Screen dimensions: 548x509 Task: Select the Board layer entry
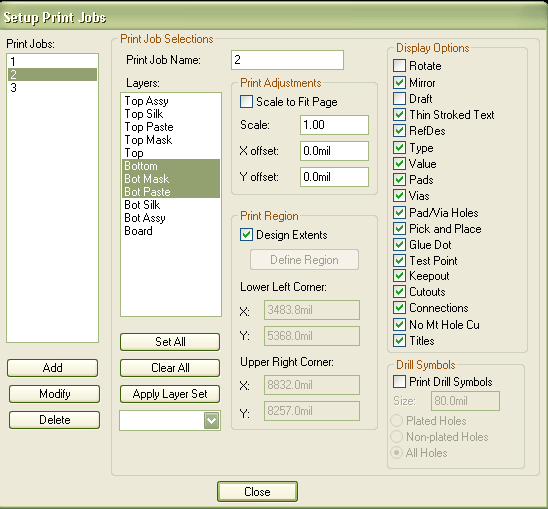click(171, 231)
